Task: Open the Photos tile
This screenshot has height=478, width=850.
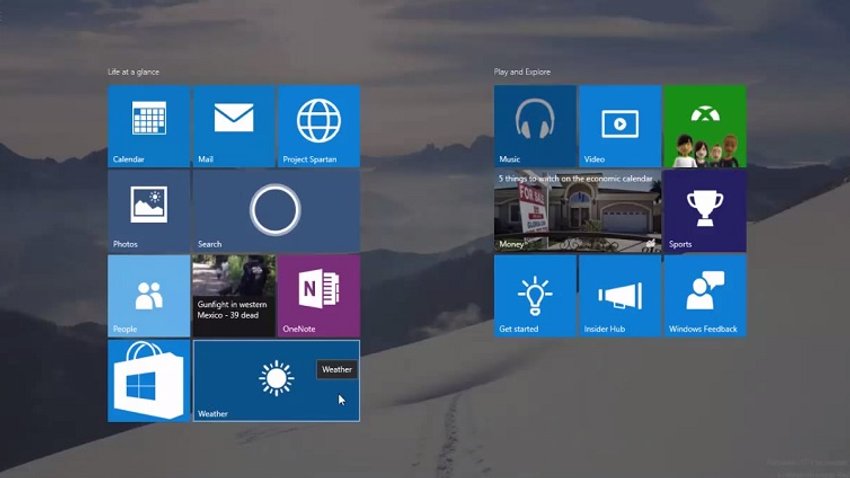Action: (x=149, y=211)
